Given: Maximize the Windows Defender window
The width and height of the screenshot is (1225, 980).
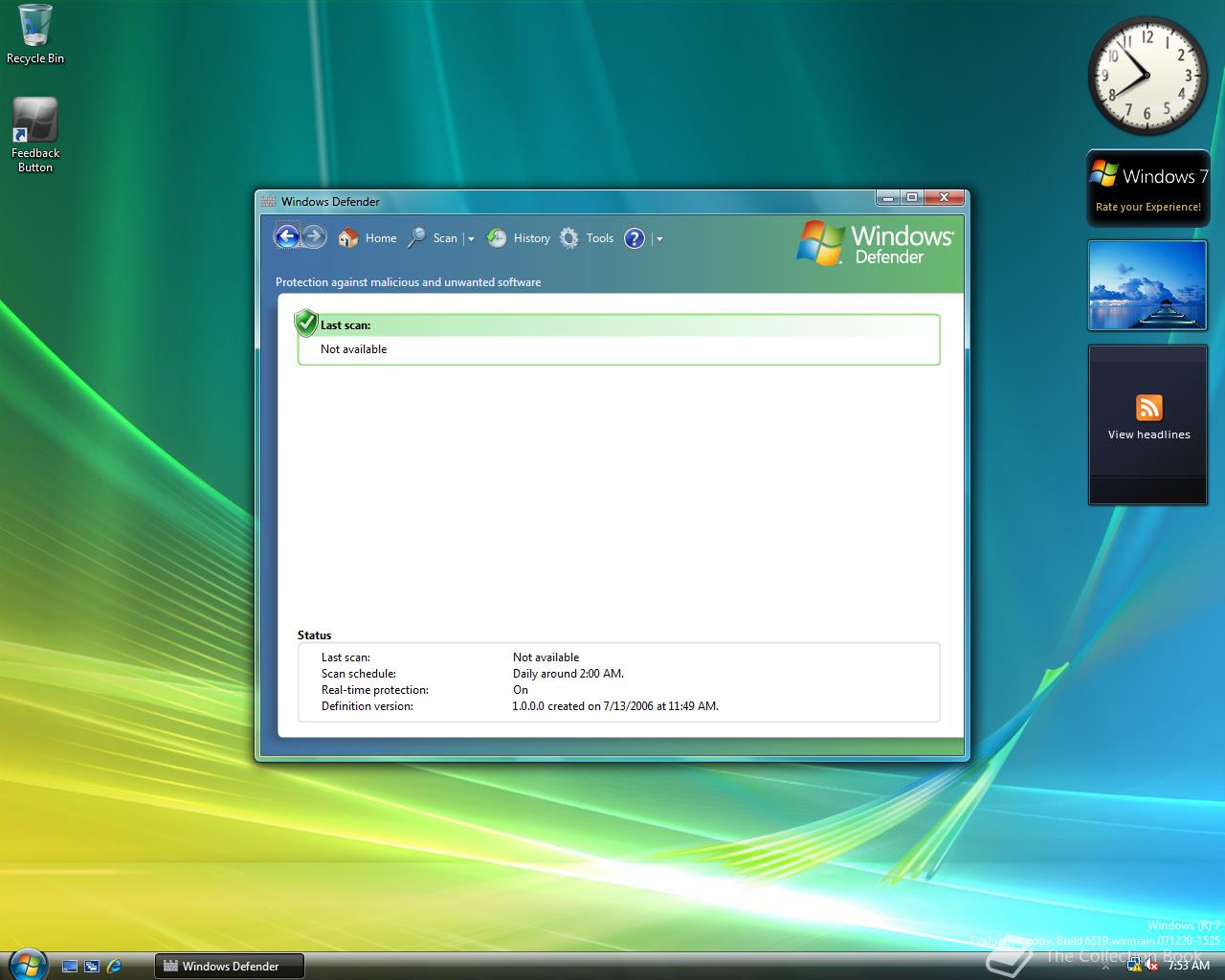Looking at the screenshot, I should [912, 198].
